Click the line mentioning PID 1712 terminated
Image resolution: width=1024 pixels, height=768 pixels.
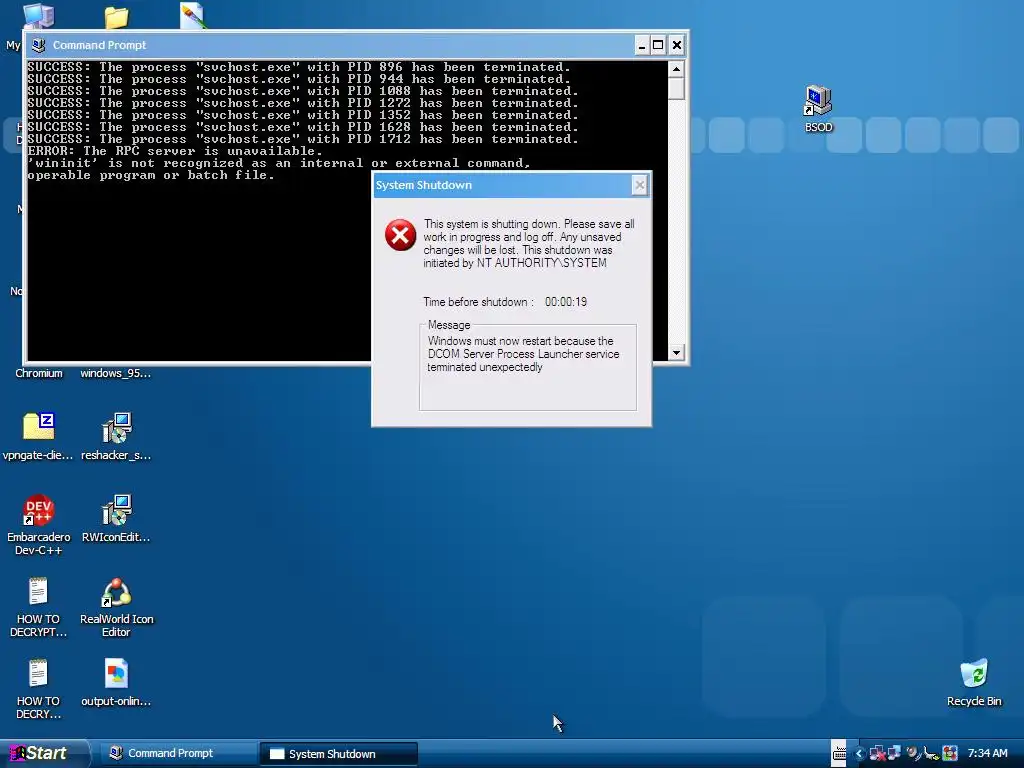303,139
